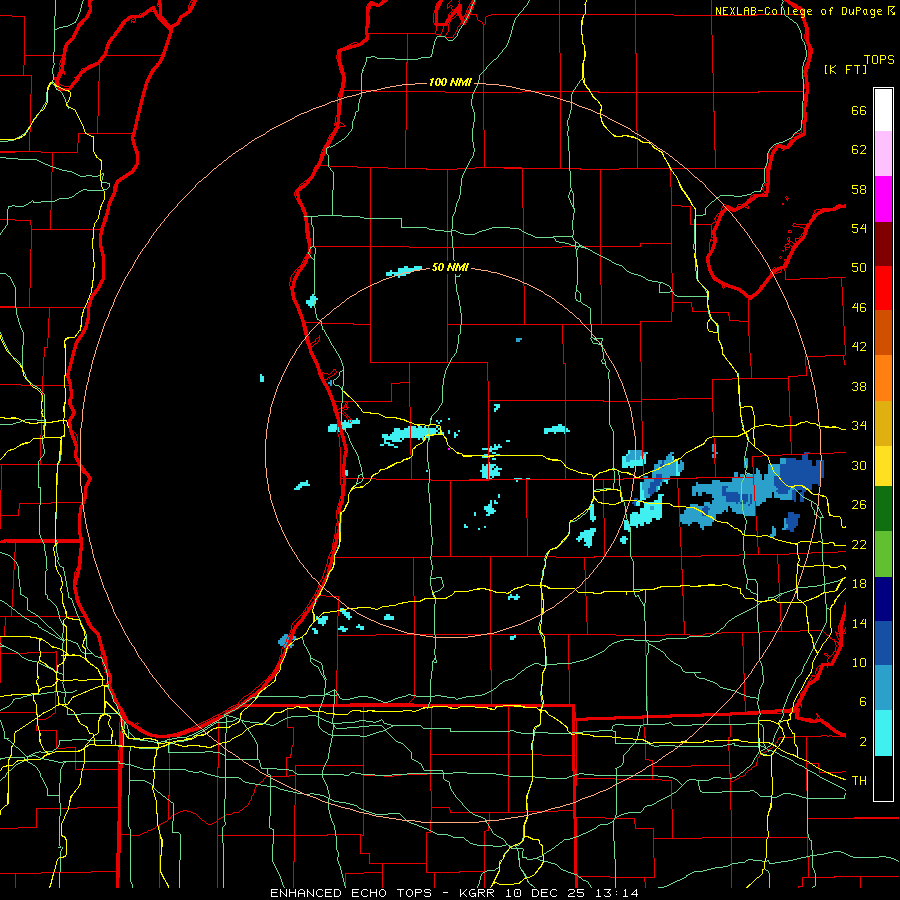Click the navy blue legend swatch

point(883,599)
